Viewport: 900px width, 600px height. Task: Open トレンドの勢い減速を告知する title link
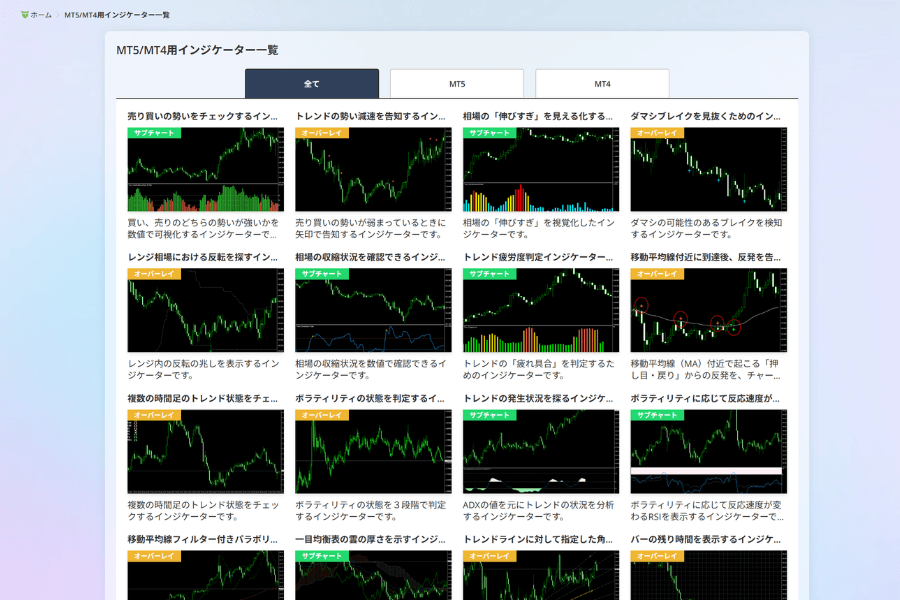pyautogui.click(x=370, y=116)
